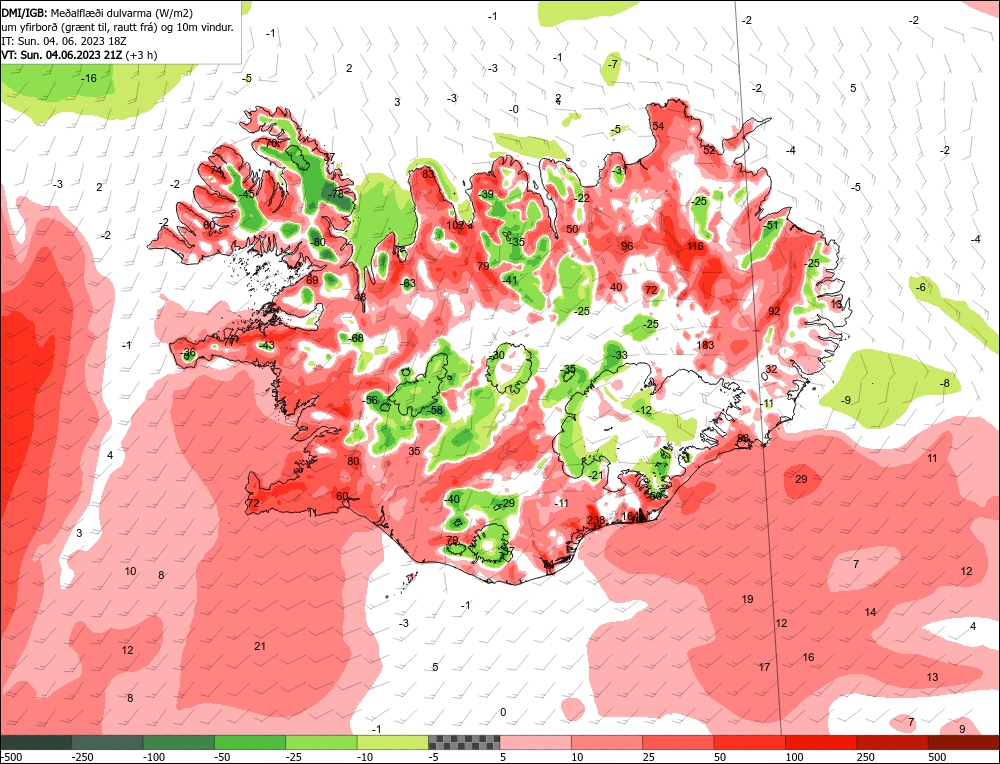Click the value '-63' on the map

[408, 283]
